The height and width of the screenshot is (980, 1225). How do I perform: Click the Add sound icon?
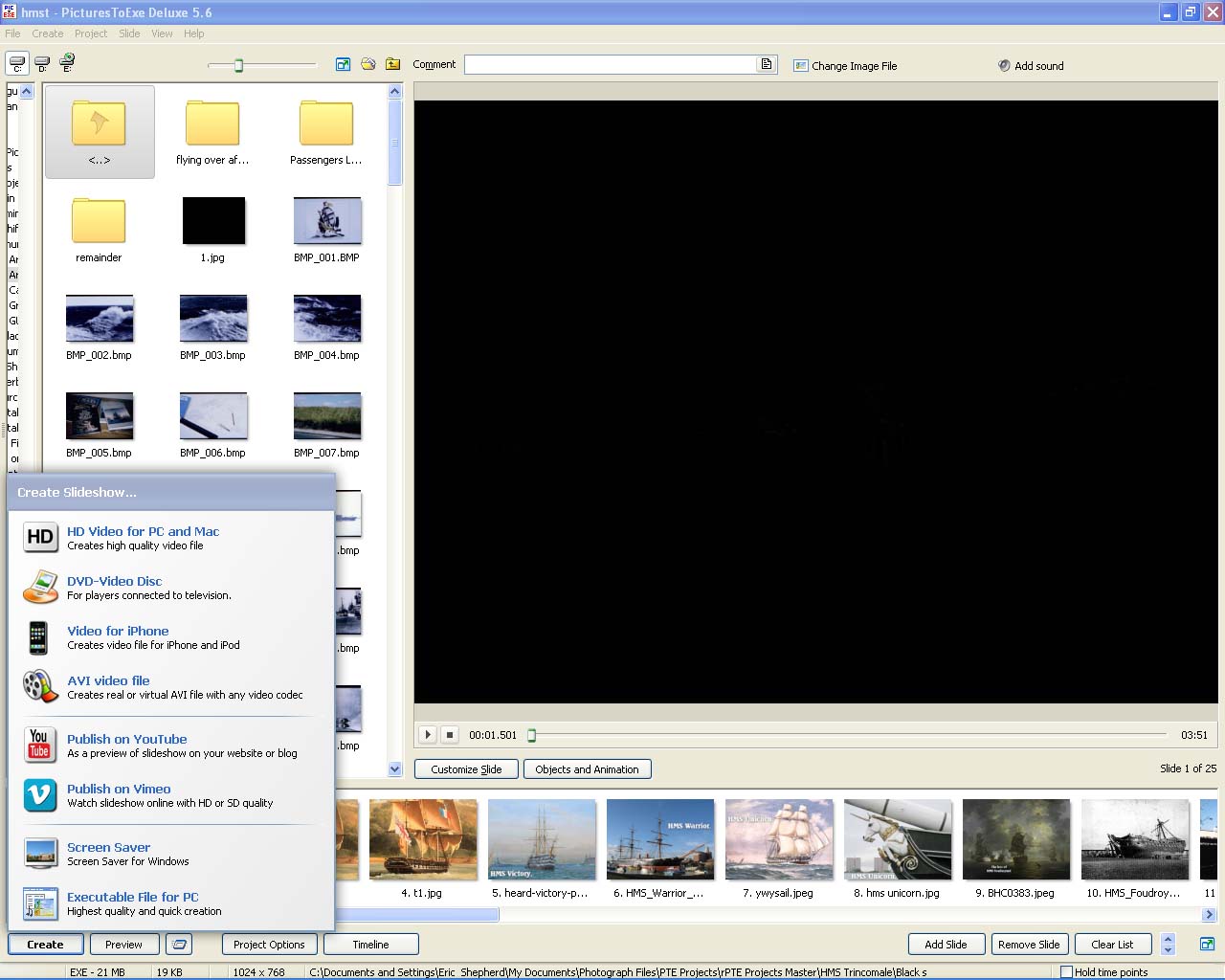(1004, 66)
